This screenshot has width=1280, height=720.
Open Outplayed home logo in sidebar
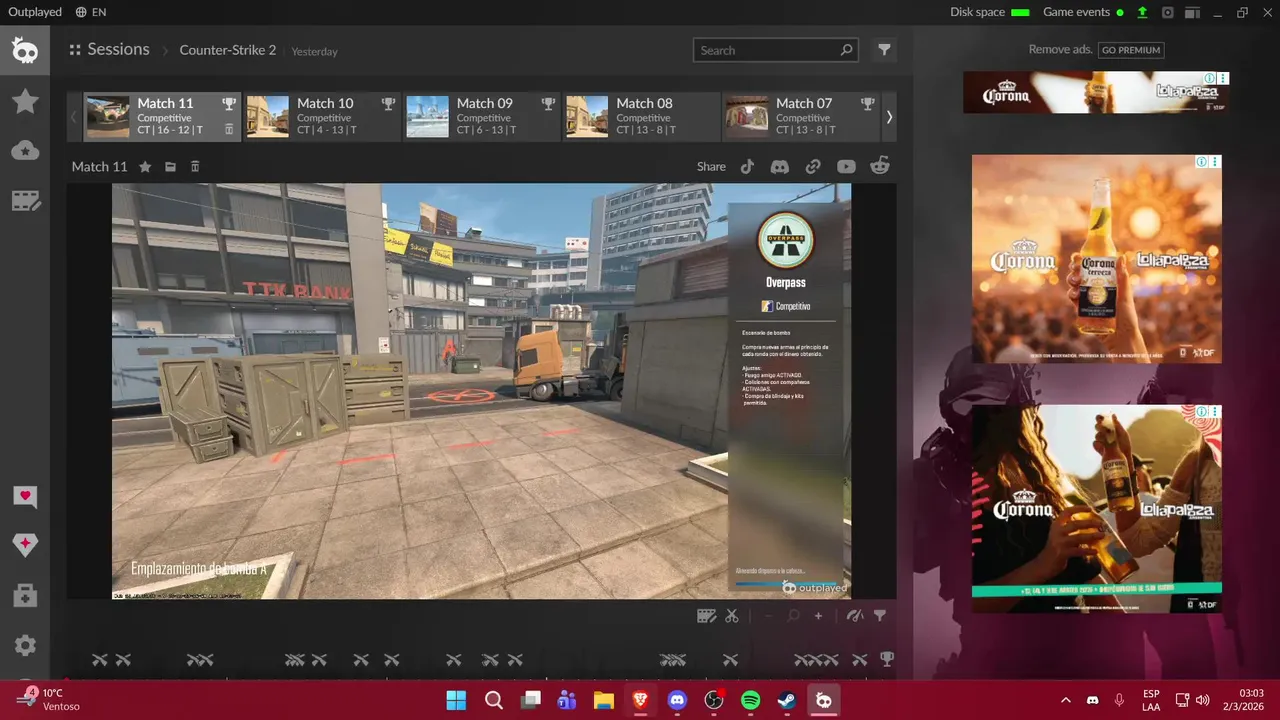click(25, 50)
